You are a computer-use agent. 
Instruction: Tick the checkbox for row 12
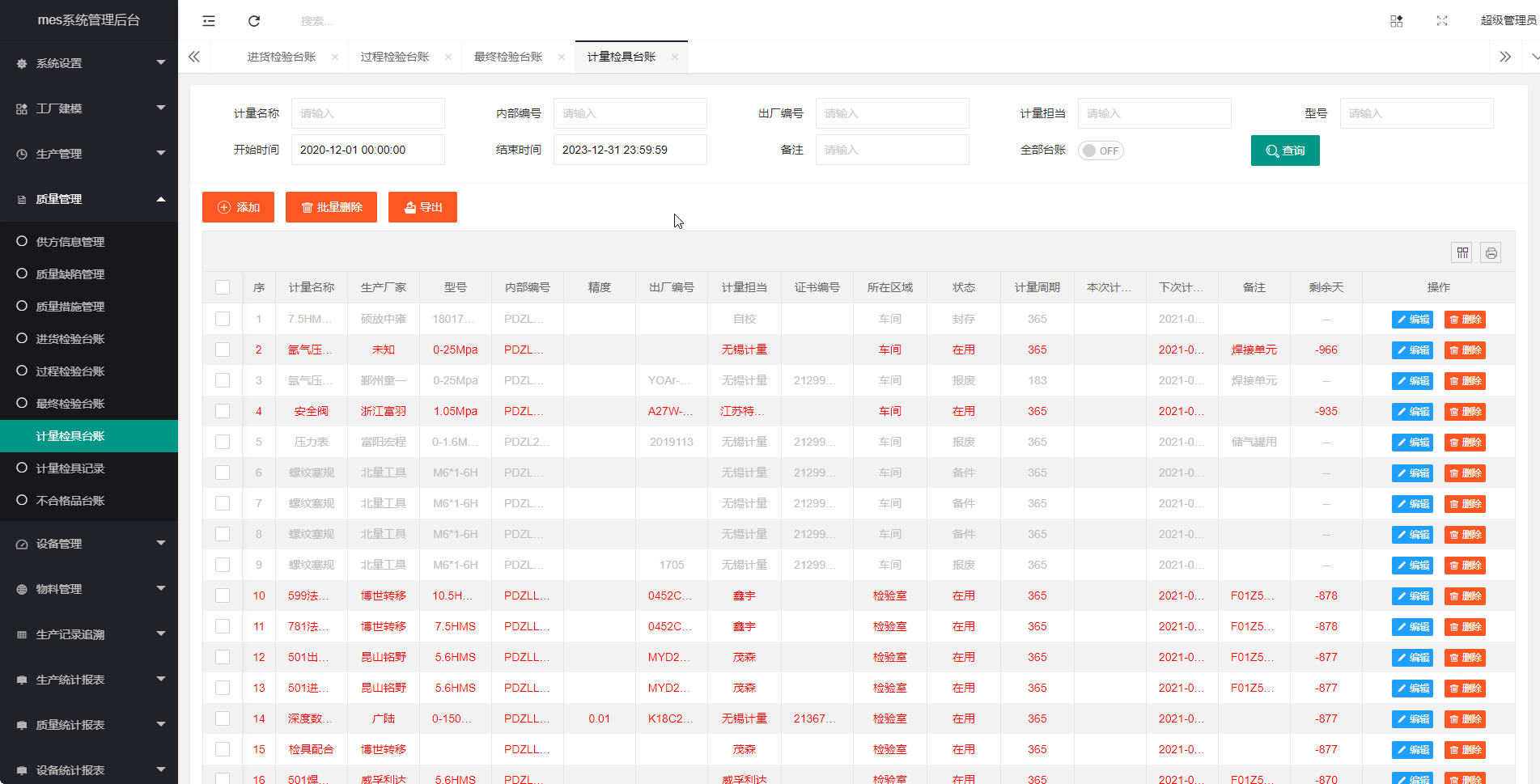coord(223,657)
